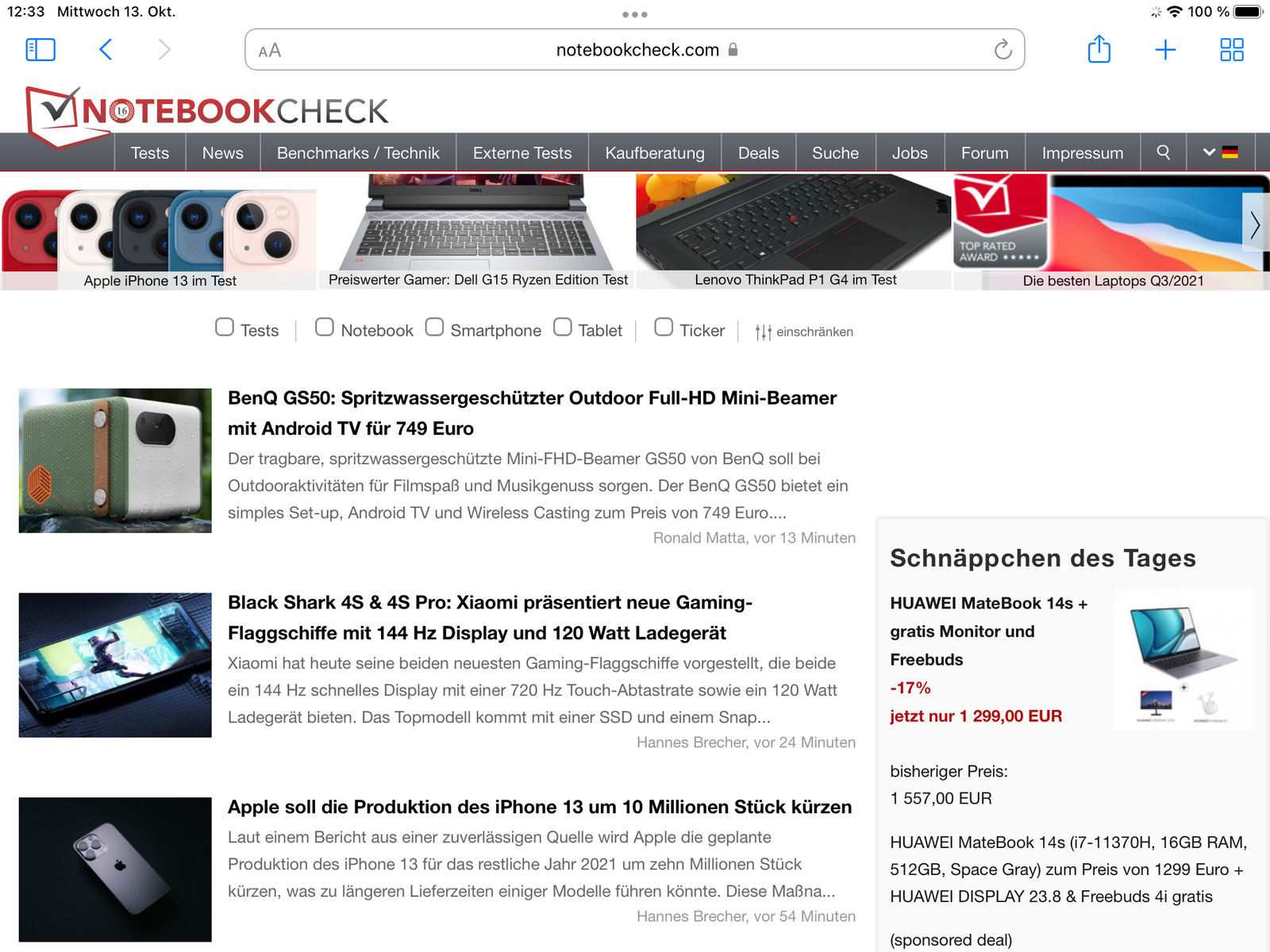Open the Benchmarks / Technik menu
The width and height of the screenshot is (1270, 952).
pos(358,152)
